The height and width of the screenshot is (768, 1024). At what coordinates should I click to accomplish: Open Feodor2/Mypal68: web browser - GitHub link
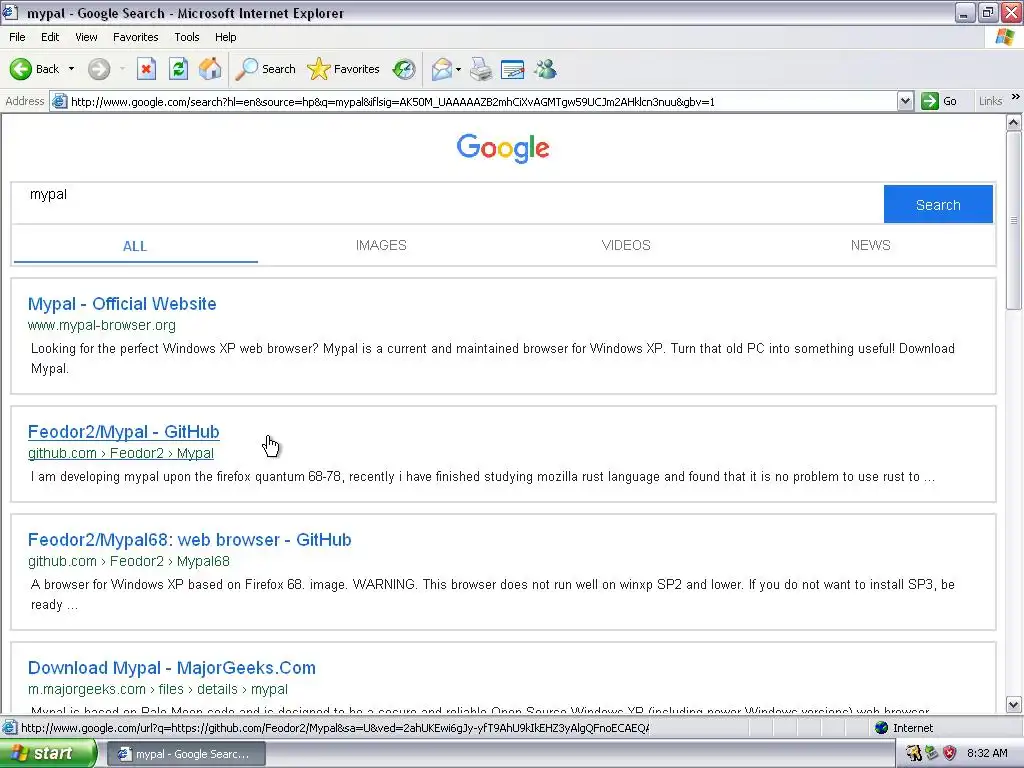189,539
